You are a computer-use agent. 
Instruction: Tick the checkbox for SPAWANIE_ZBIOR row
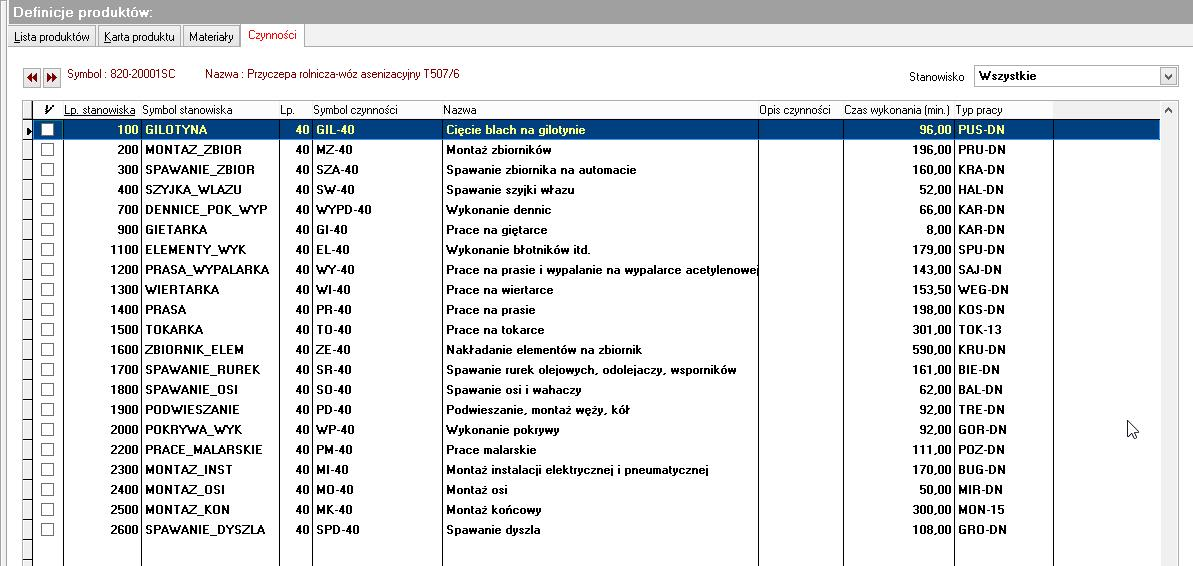pyautogui.click(x=47, y=170)
